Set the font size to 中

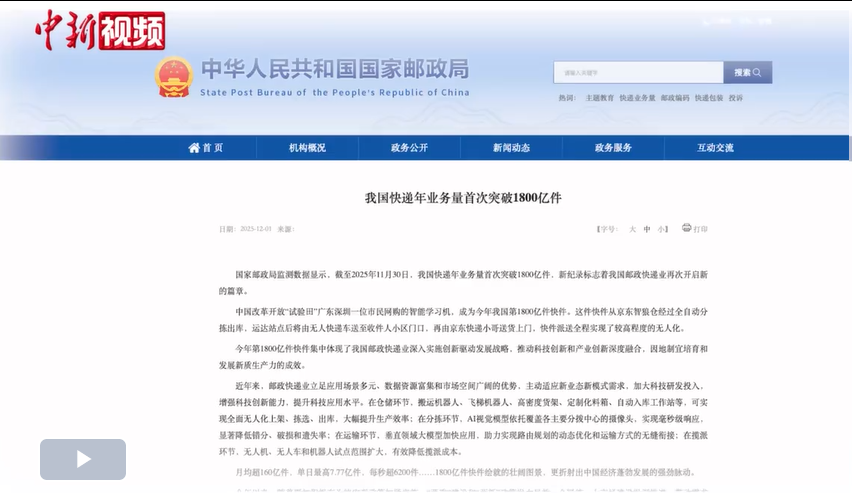[x=647, y=229]
